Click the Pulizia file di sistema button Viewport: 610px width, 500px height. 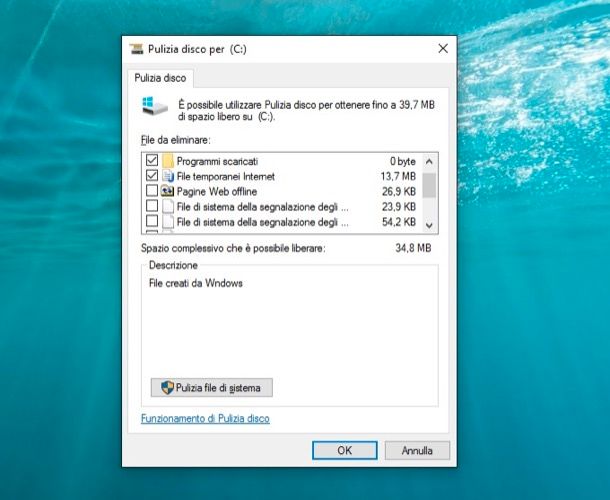(x=212, y=388)
